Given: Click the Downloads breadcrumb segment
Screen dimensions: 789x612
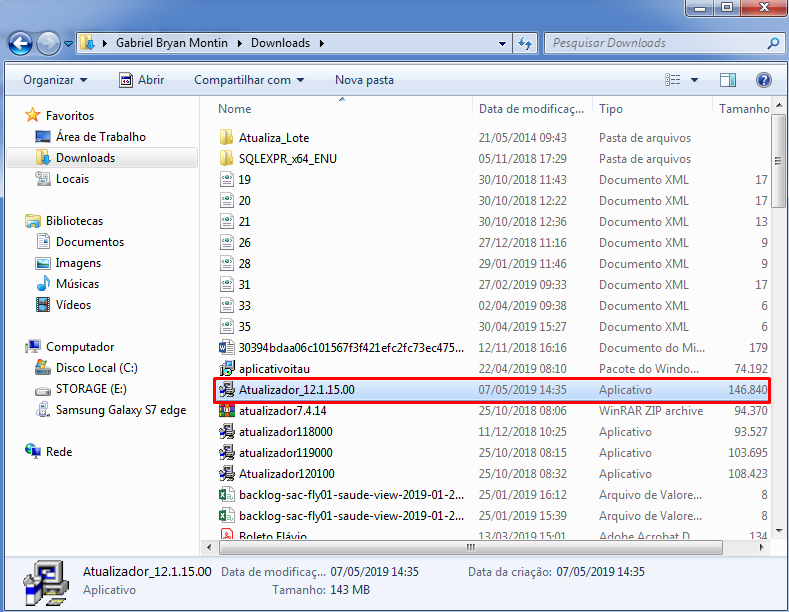Looking at the screenshot, I should (x=280, y=43).
